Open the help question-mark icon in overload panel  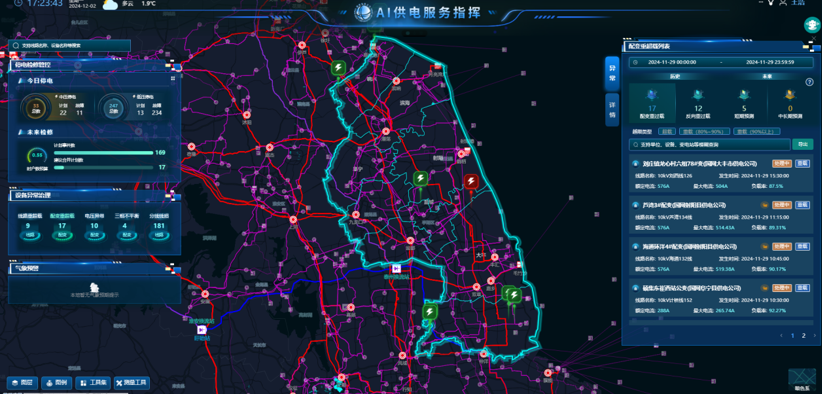(809, 82)
